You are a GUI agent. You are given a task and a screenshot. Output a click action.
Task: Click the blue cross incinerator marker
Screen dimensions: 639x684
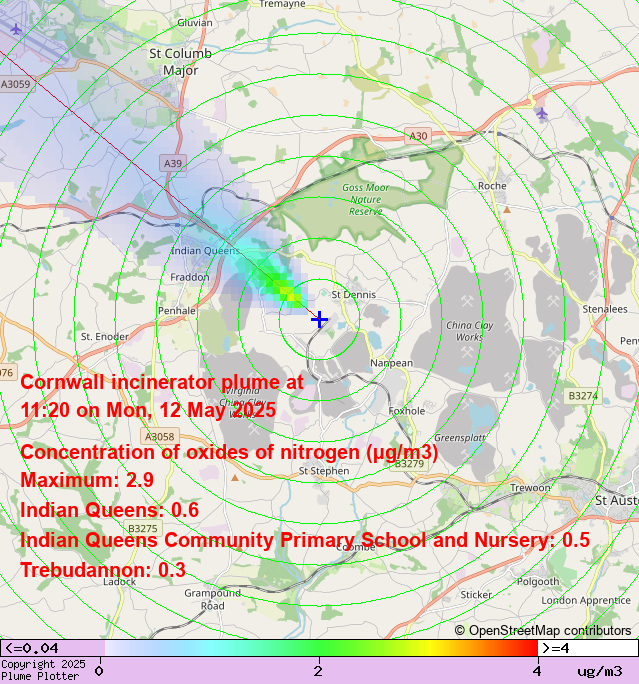coord(319,319)
